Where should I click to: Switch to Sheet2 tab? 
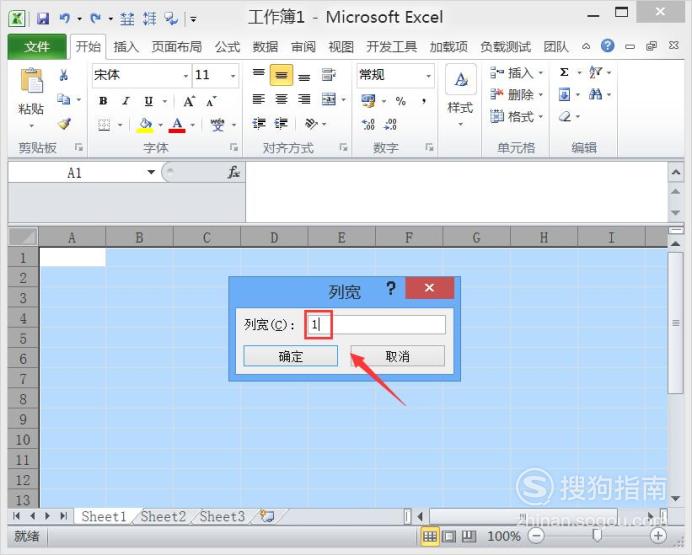tap(163, 516)
